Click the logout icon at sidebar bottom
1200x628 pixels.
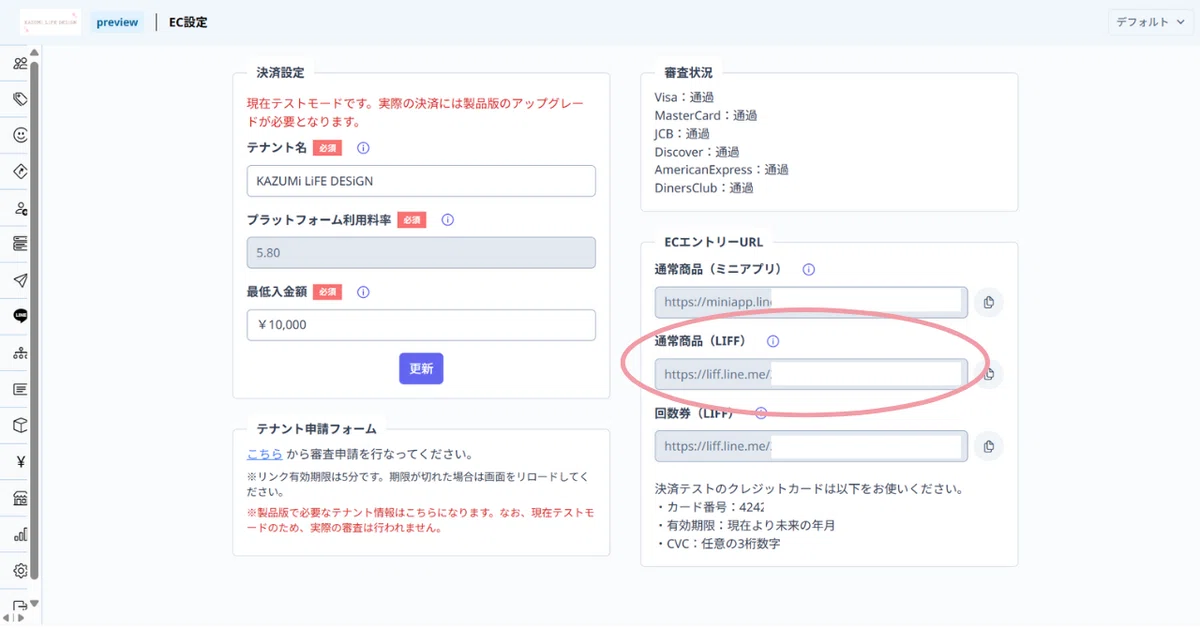pyautogui.click(x=20, y=606)
